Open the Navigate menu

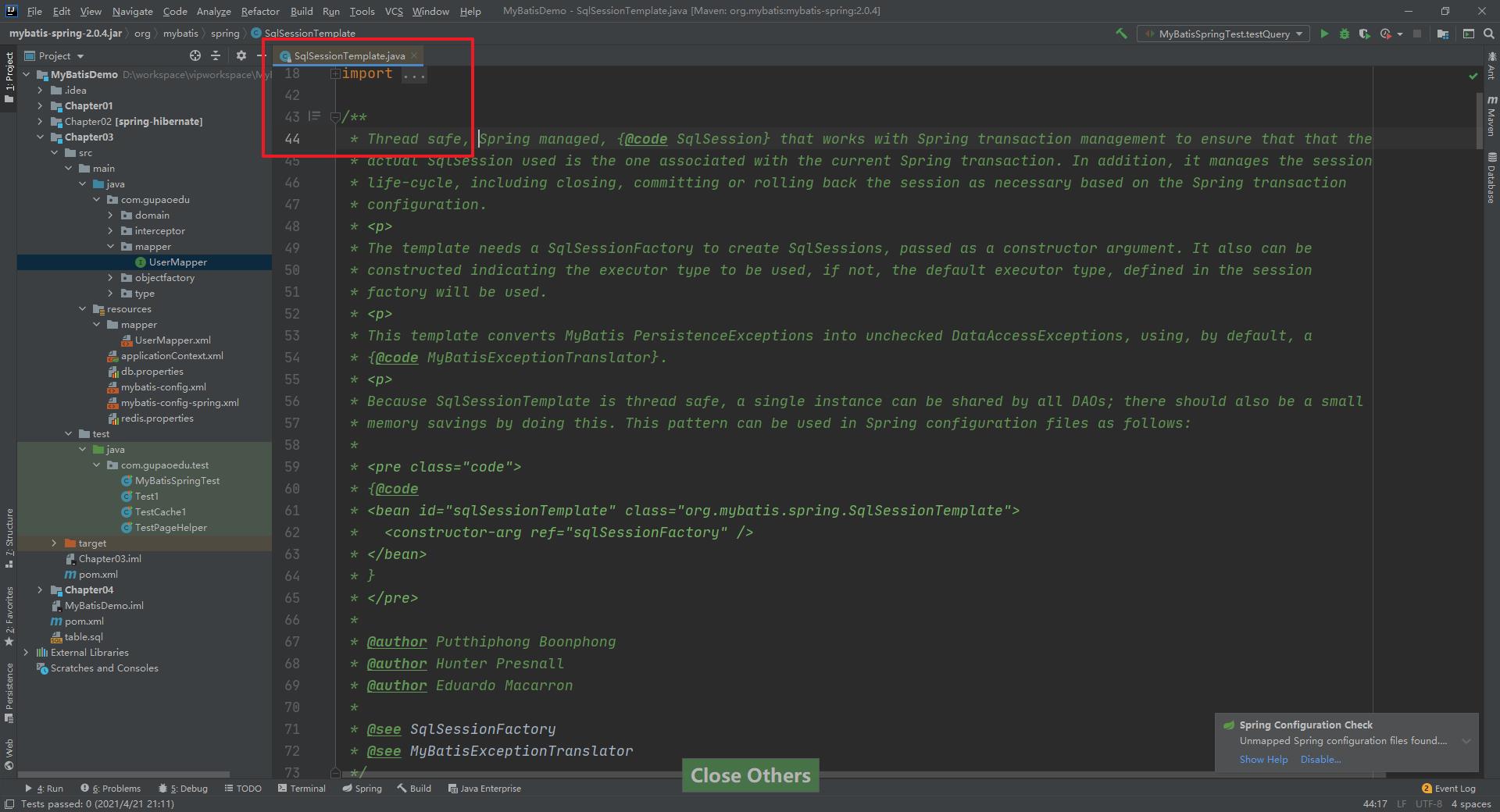(x=132, y=11)
